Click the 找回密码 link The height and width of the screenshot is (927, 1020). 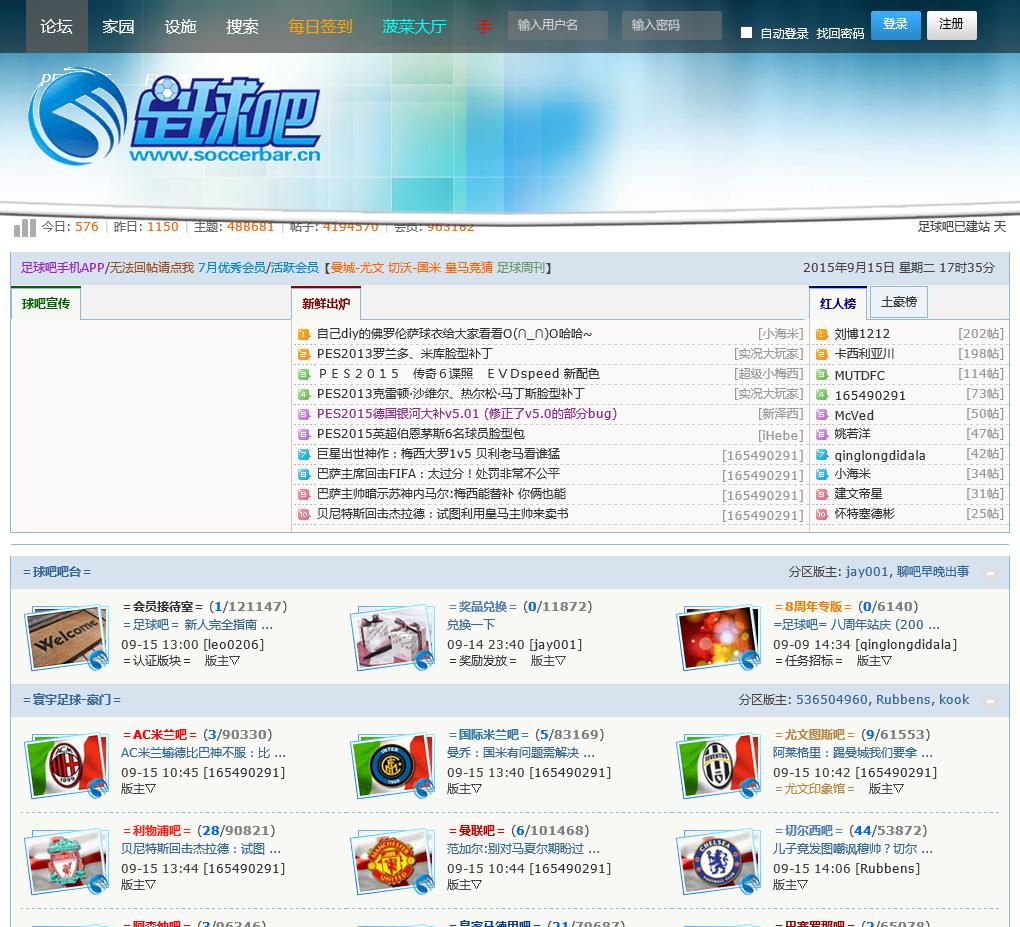click(x=840, y=33)
